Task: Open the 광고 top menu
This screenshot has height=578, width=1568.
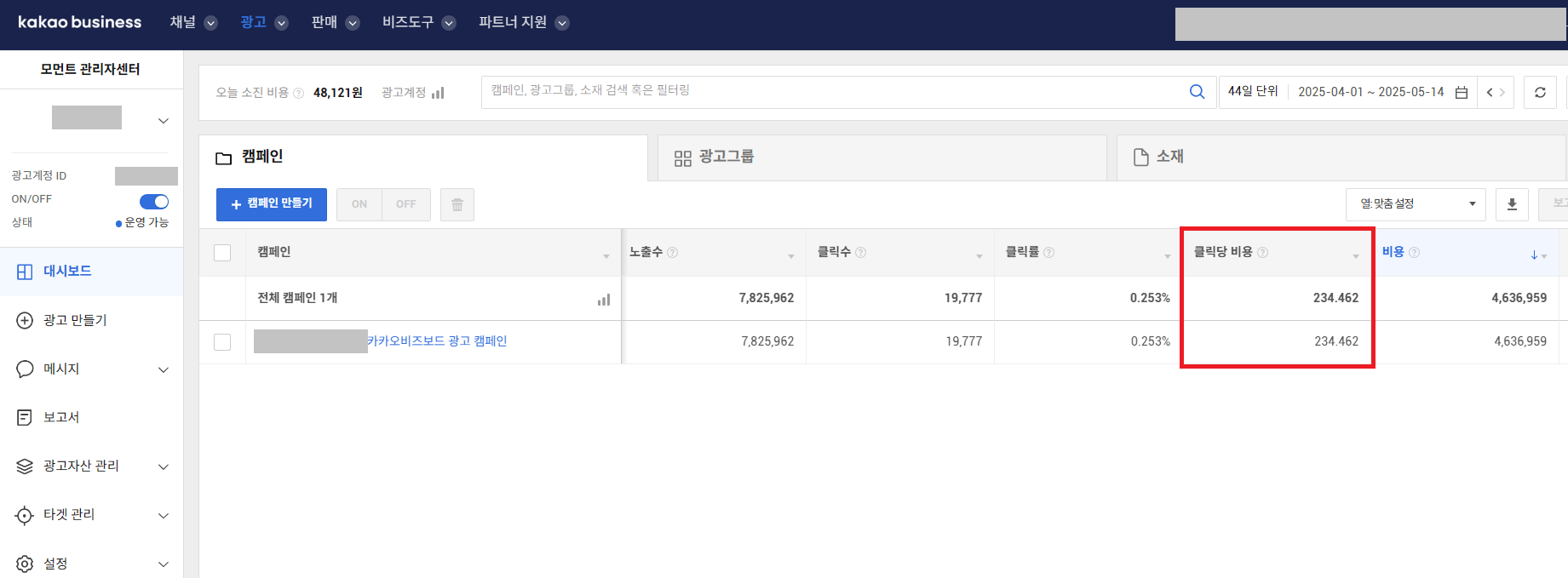Action: pyautogui.click(x=264, y=22)
